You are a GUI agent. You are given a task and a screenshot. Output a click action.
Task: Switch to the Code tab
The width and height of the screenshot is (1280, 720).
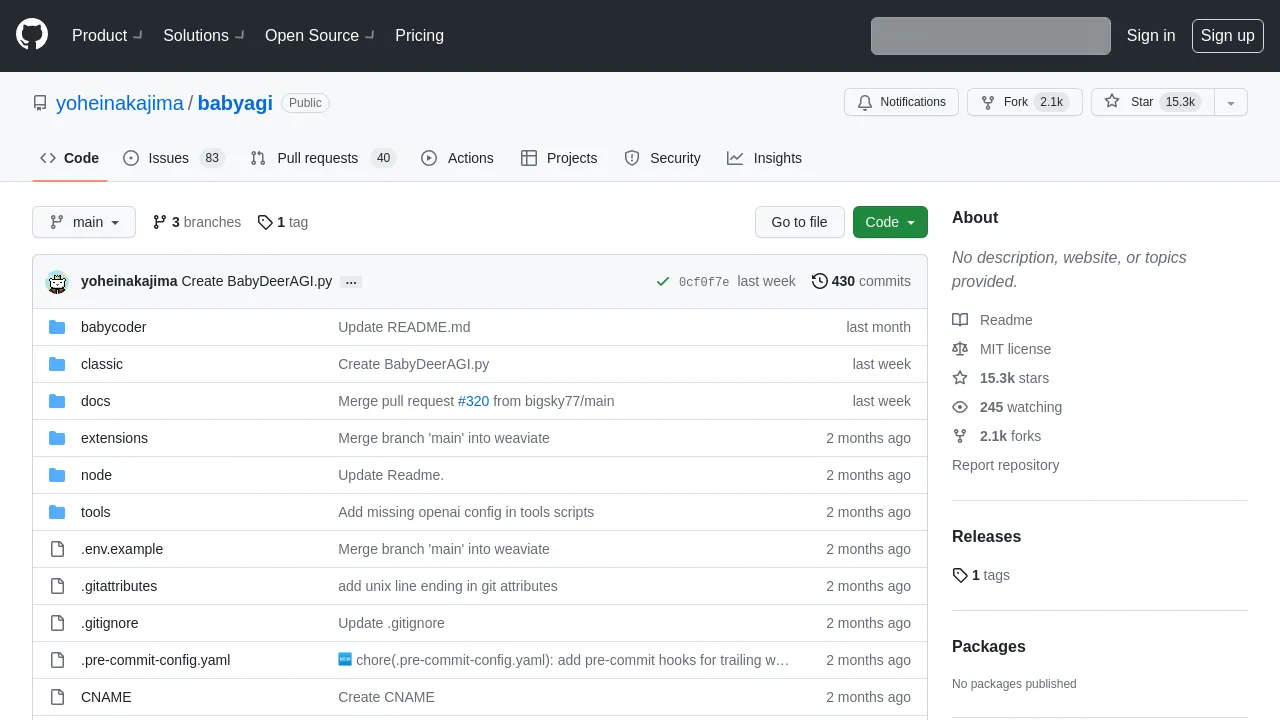point(70,158)
